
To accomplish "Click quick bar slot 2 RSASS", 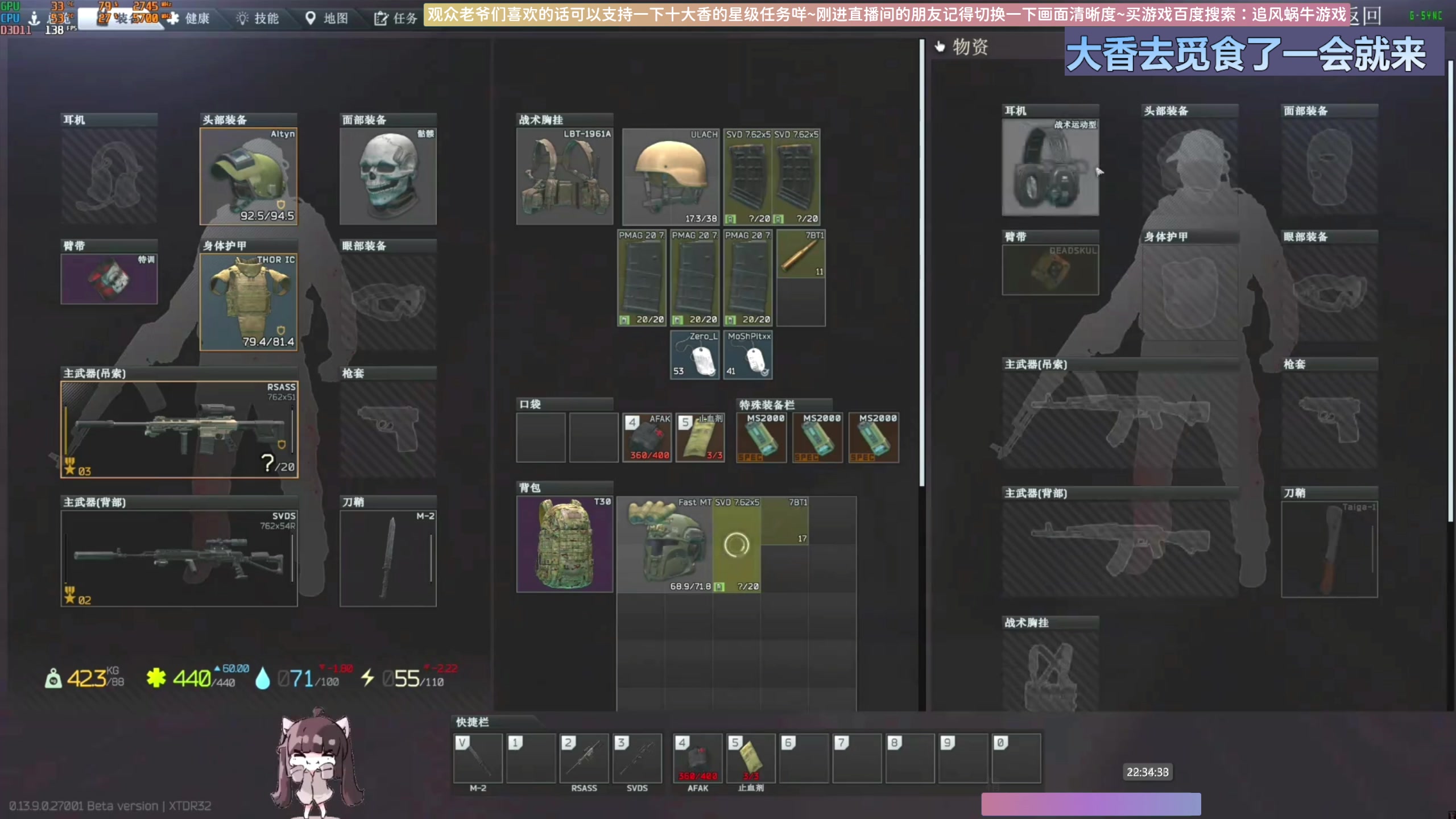I will click(x=584, y=758).
